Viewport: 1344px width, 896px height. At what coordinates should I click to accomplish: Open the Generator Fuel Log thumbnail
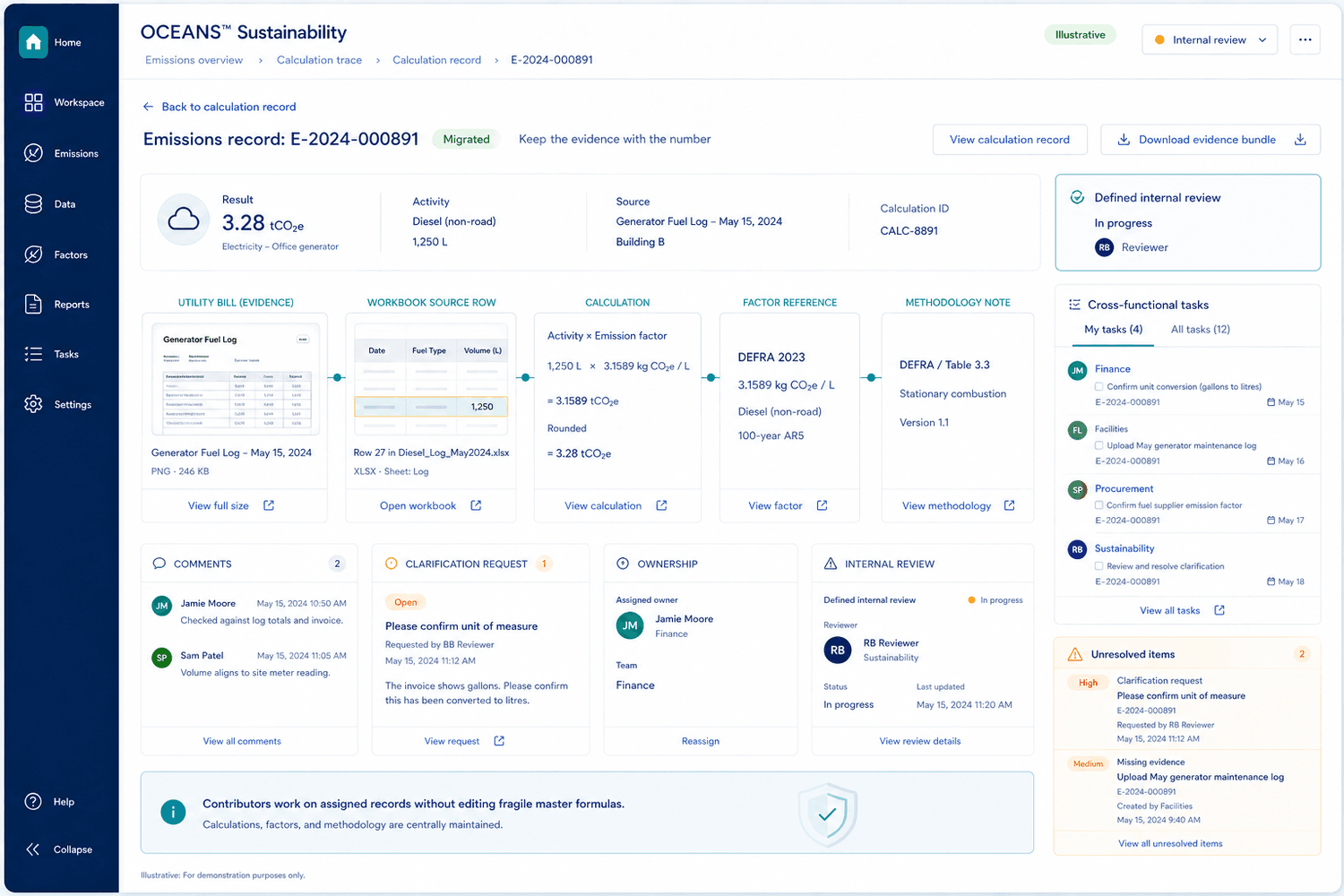[236, 379]
